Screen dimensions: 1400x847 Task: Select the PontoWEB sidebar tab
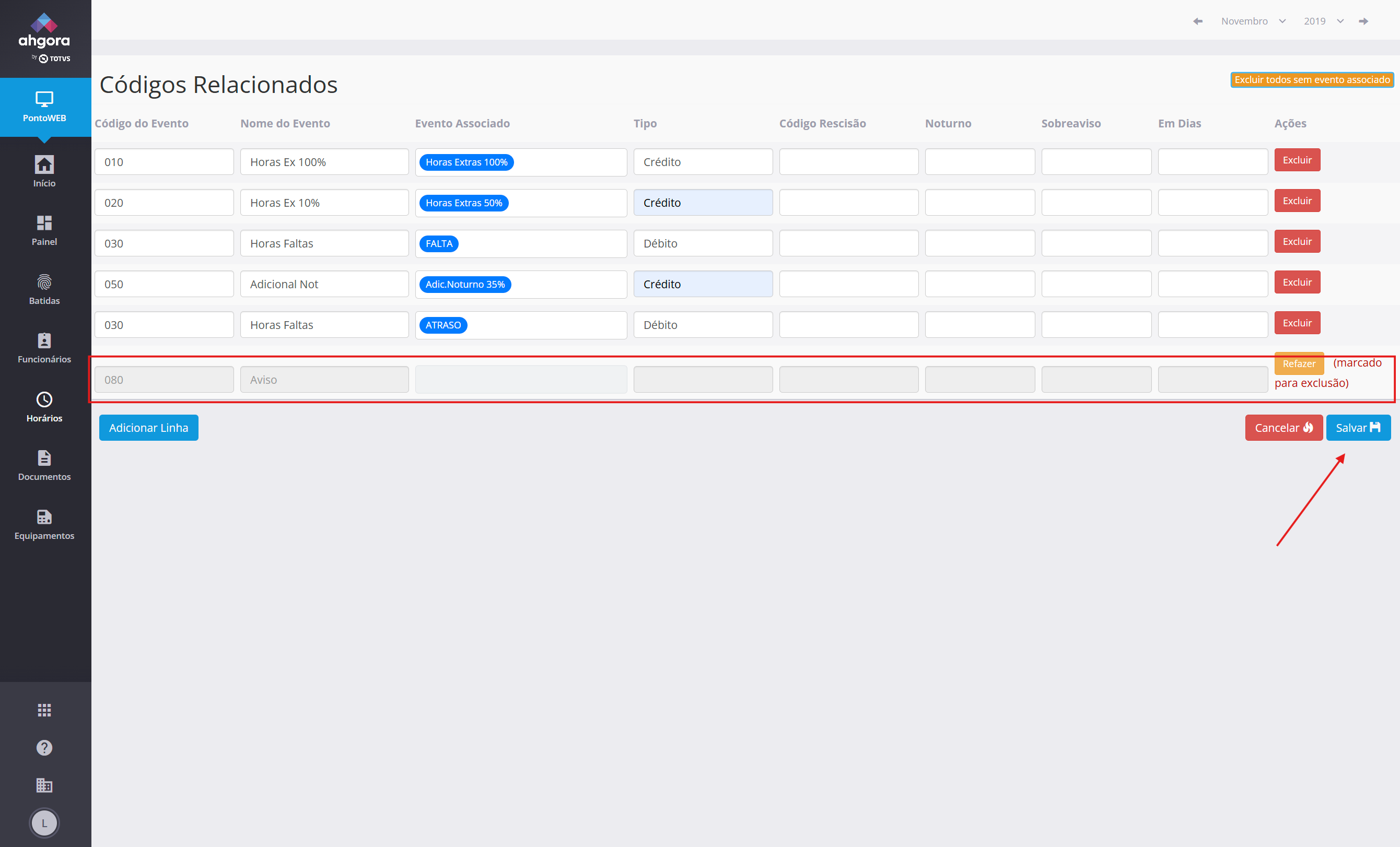click(44, 107)
